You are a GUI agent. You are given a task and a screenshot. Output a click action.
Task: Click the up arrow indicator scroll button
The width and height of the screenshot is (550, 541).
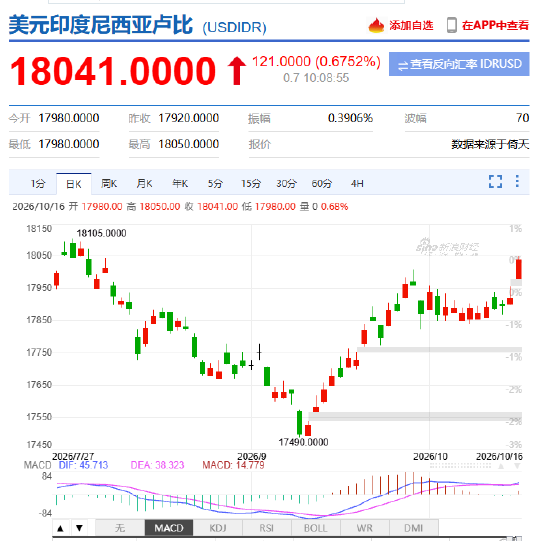60,528
